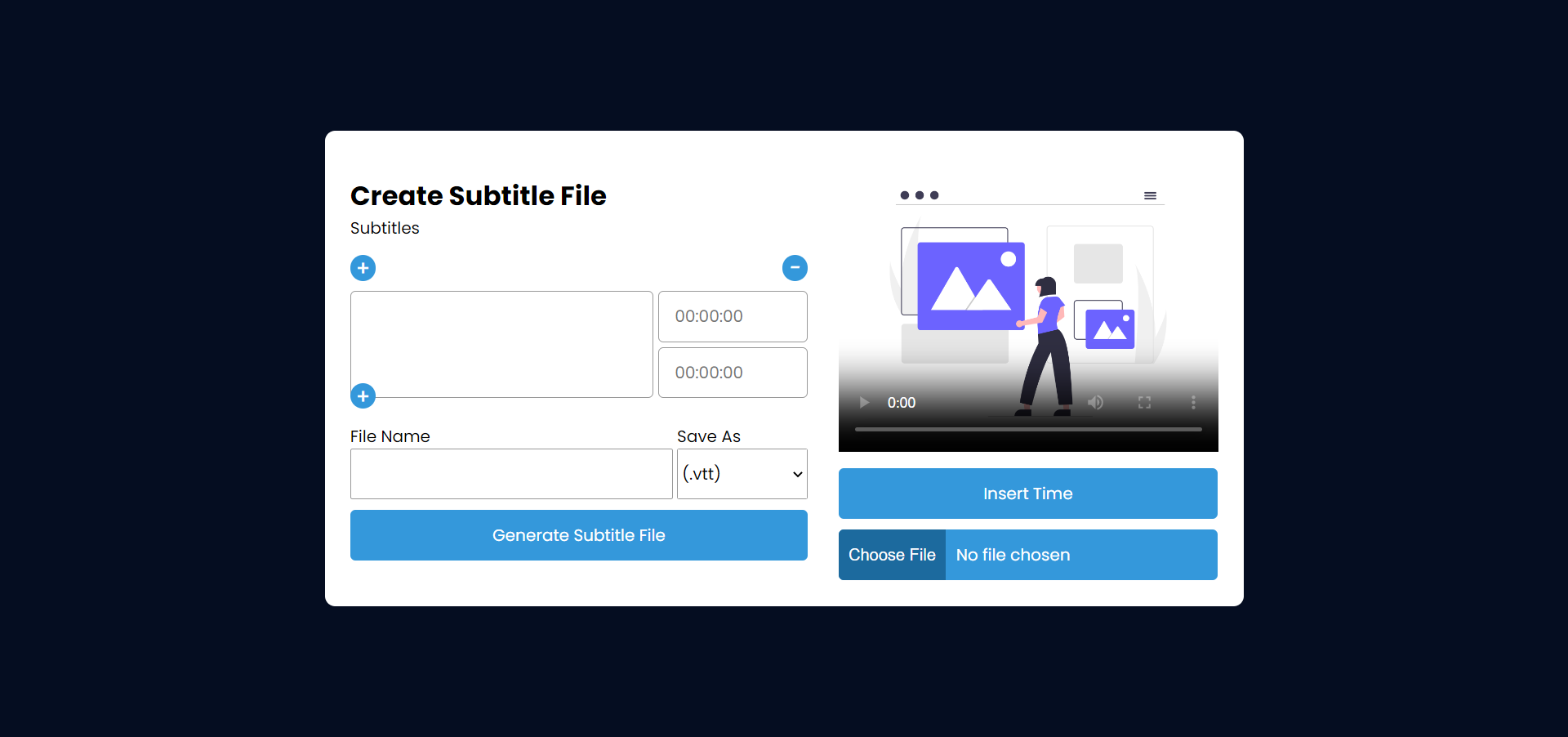The width and height of the screenshot is (1568, 737).
Task: Click the video seek progress bar
Action: [x=1027, y=429]
